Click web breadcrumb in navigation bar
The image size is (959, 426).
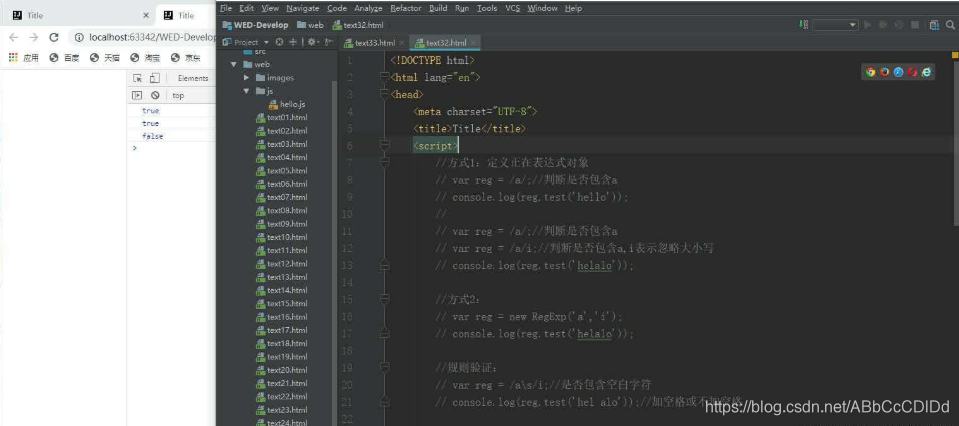point(310,25)
